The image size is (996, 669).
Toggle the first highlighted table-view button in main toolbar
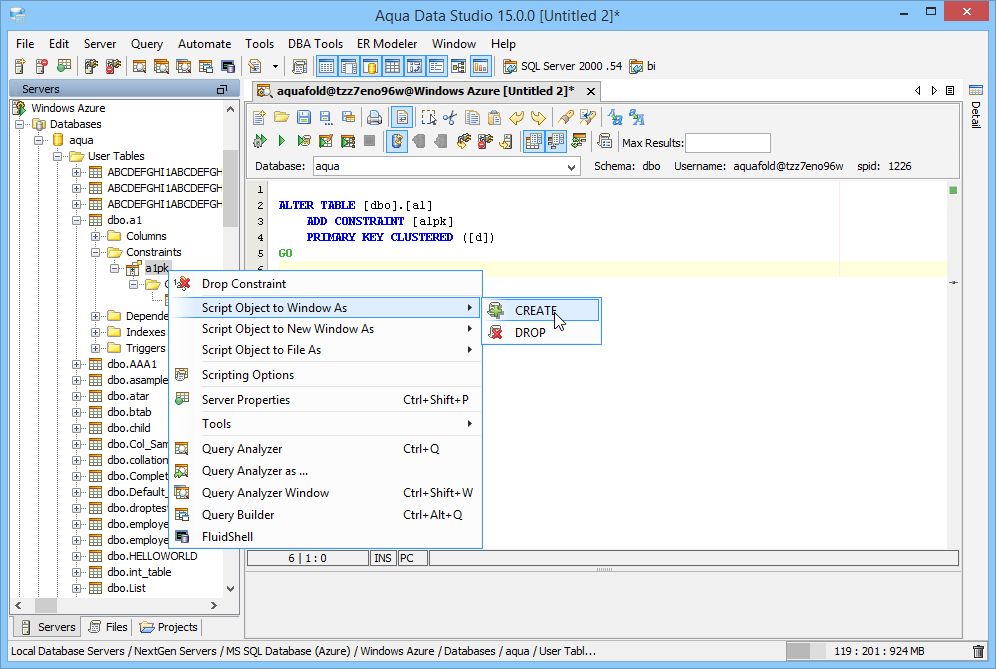(x=326, y=66)
